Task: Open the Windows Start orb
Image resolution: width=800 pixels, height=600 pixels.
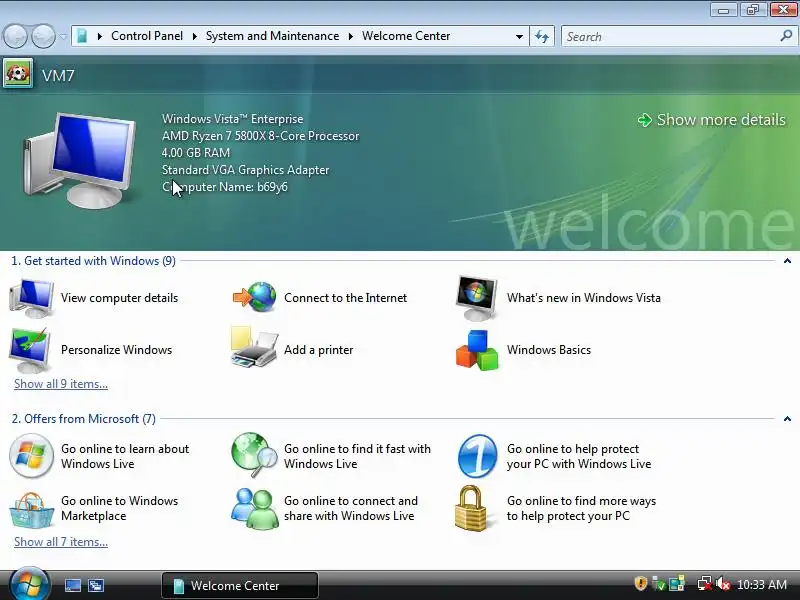Action: click(x=29, y=585)
